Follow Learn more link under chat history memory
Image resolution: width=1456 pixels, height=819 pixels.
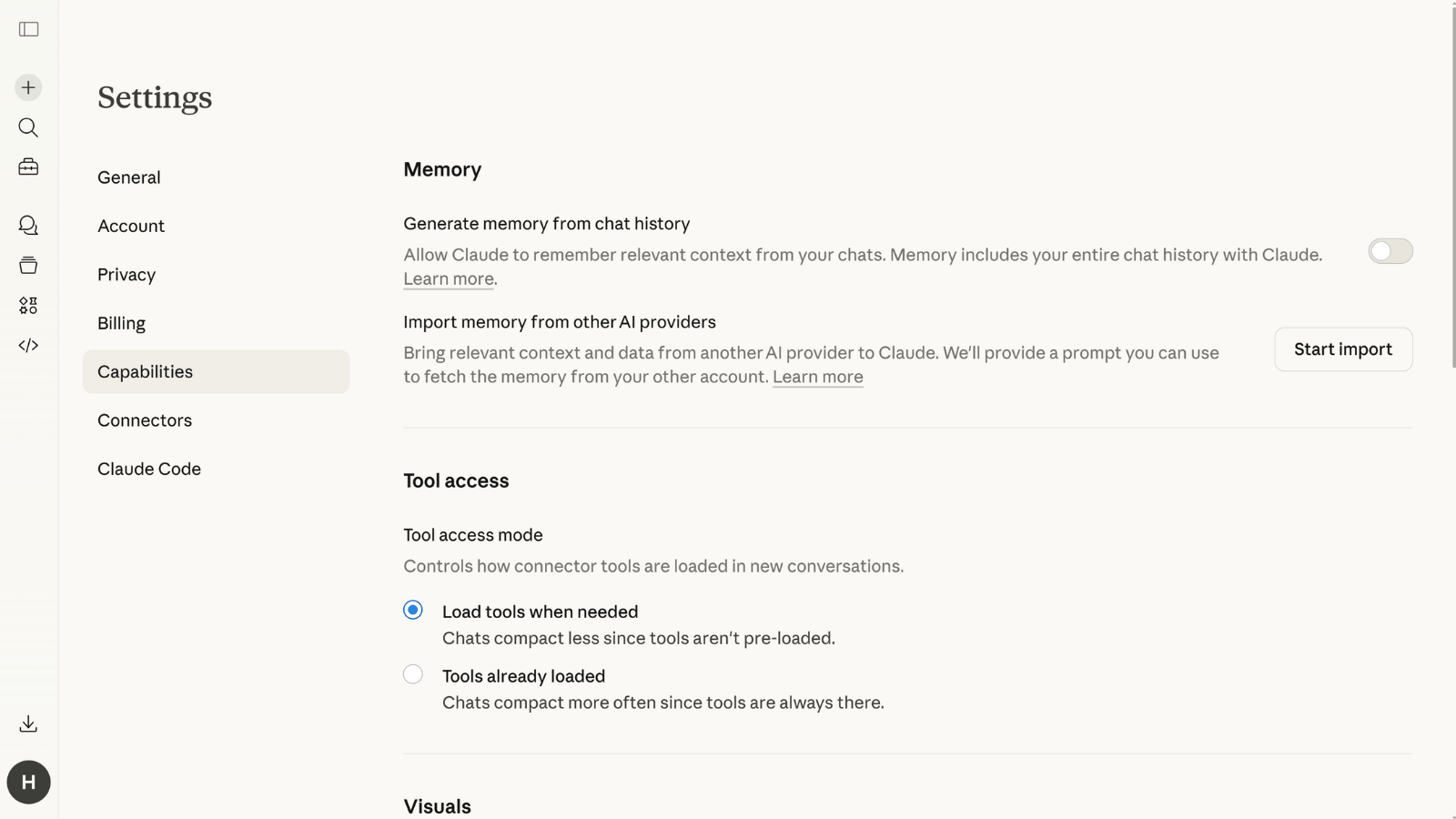449,279
